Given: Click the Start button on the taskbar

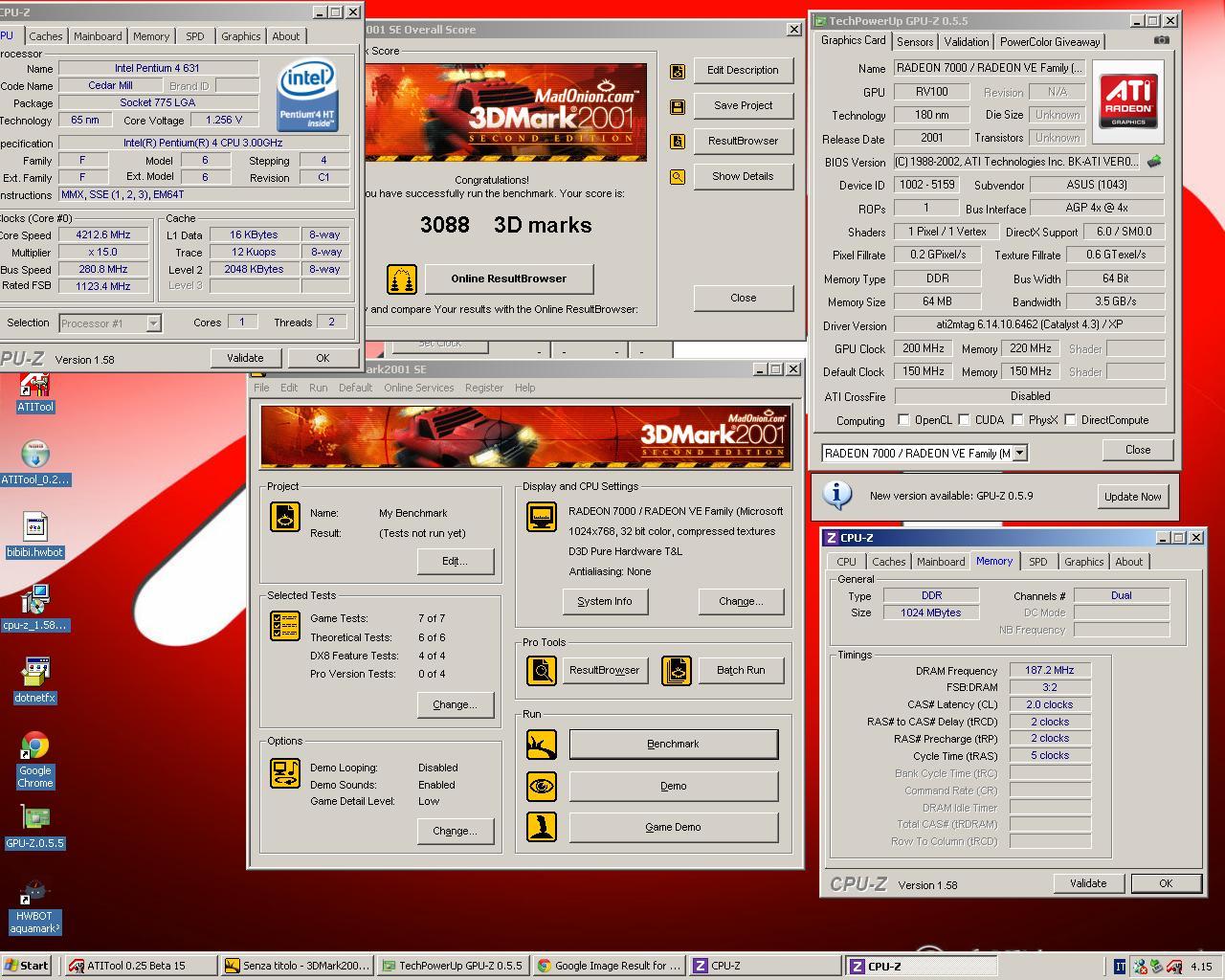Looking at the screenshot, I should click(26, 966).
